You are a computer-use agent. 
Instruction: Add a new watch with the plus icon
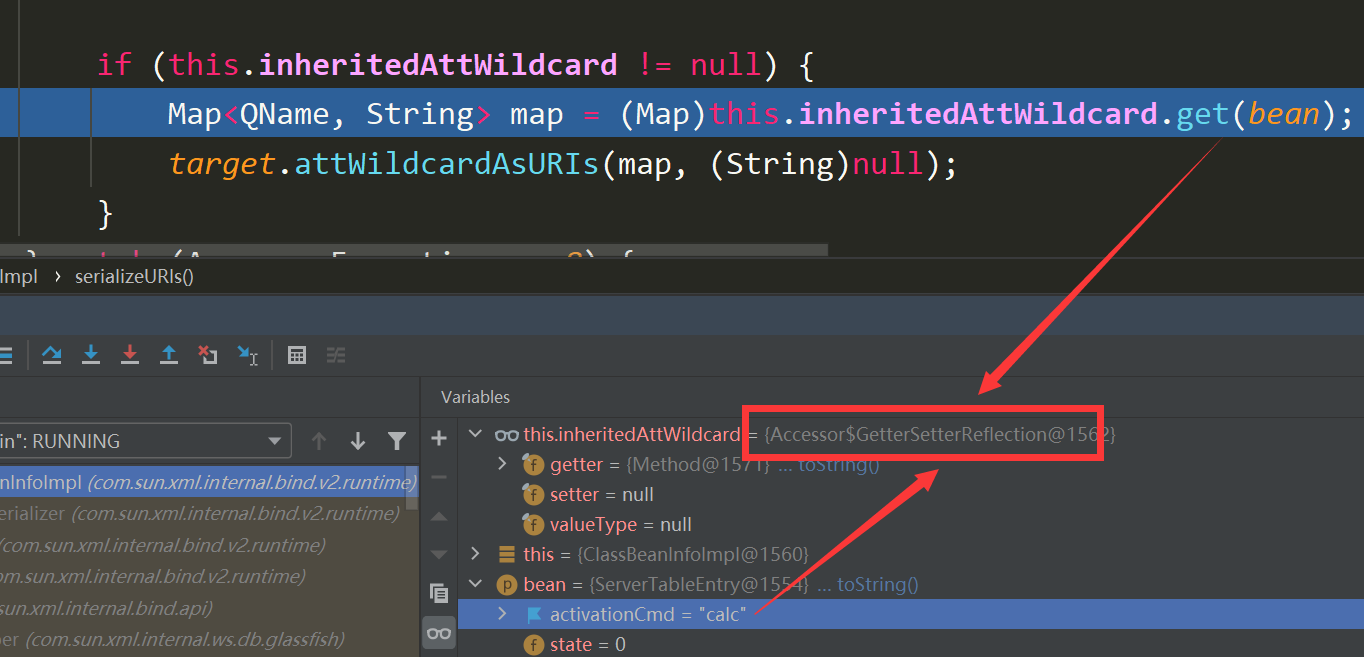438,436
